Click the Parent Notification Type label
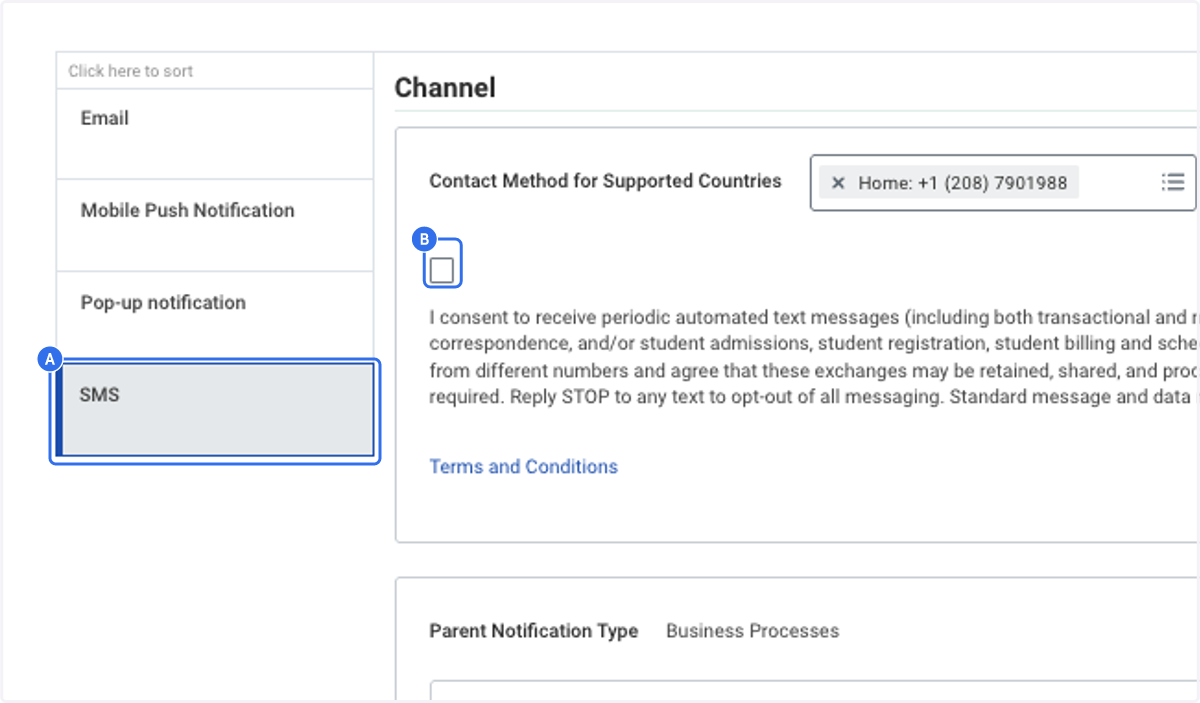 click(533, 631)
